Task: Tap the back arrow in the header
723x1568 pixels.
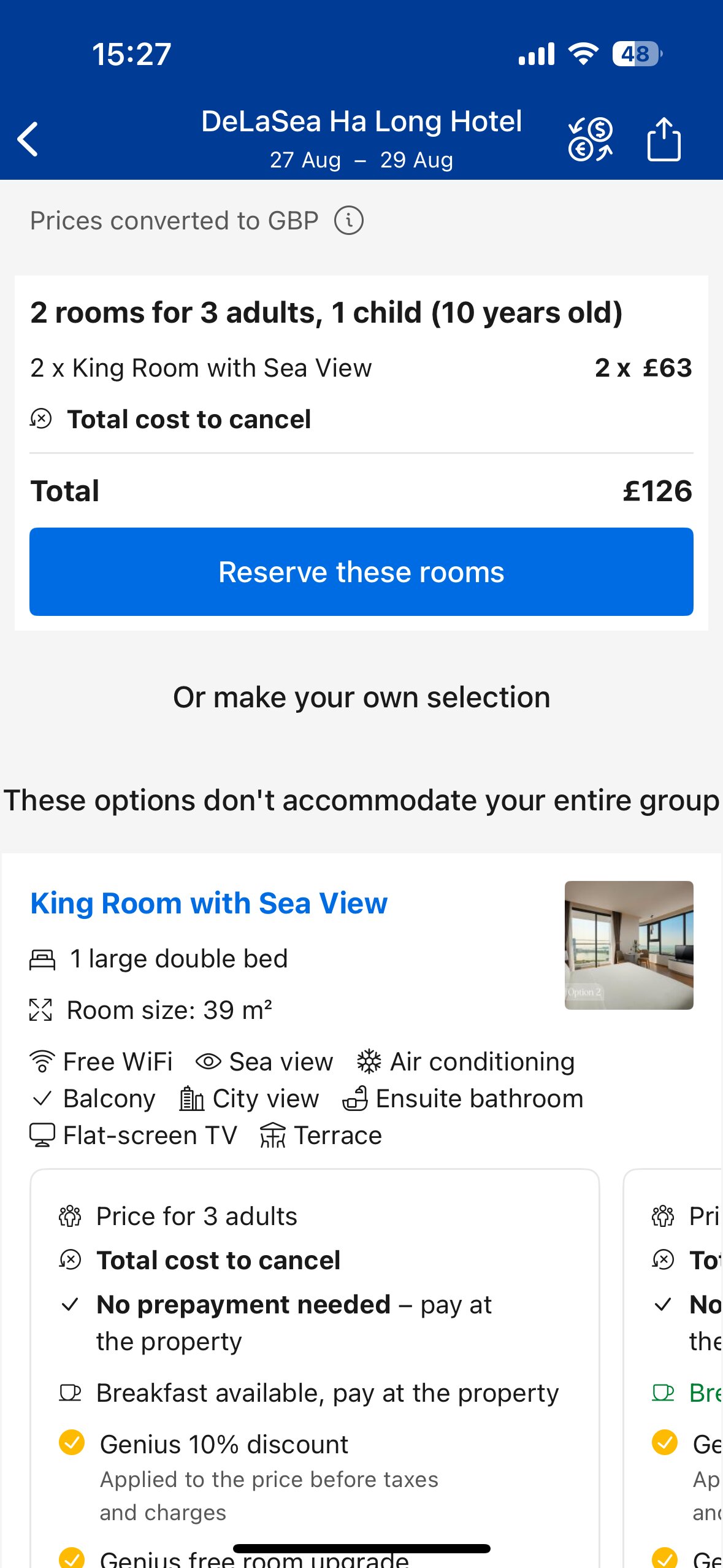Action: click(x=28, y=139)
